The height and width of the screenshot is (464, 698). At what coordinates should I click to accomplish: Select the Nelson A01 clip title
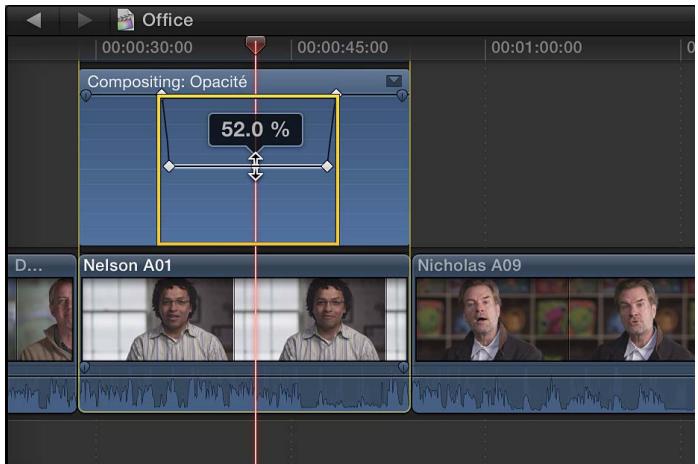tap(127, 265)
